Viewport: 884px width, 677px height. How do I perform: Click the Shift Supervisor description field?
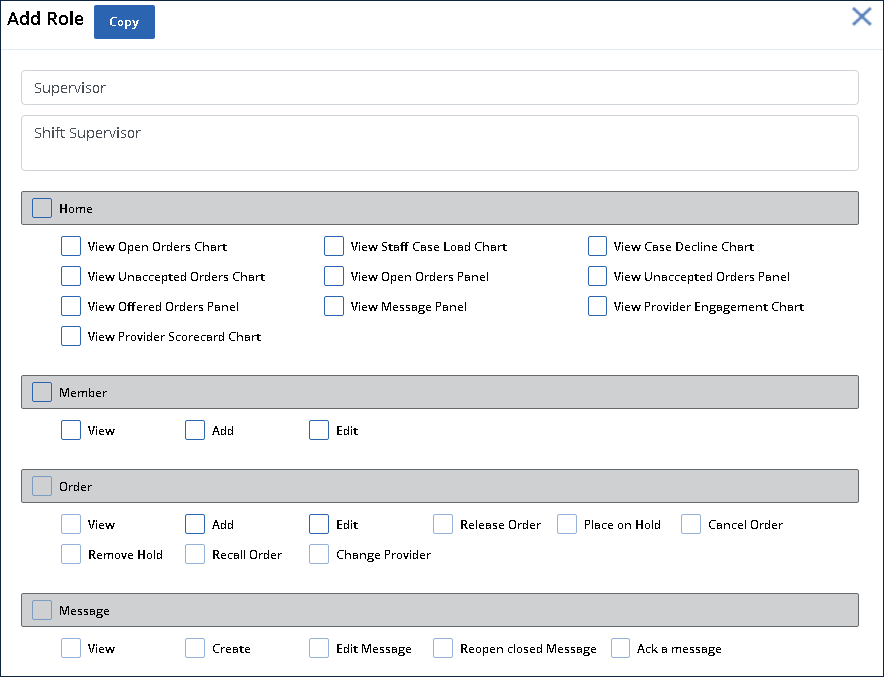pyautogui.click(x=440, y=143)
